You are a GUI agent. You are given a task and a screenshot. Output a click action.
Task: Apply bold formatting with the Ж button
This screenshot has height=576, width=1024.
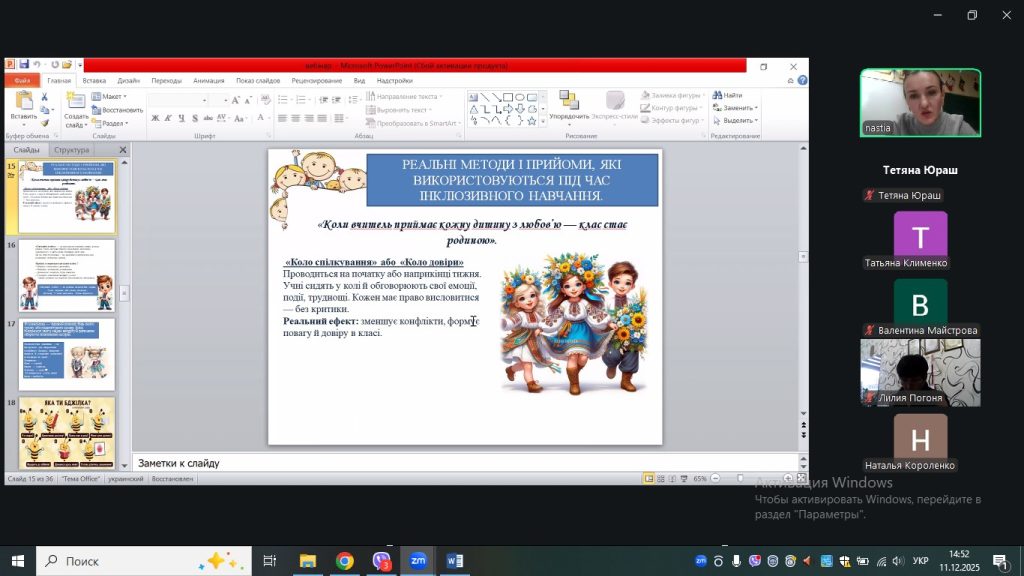click(x=155, y=118)
